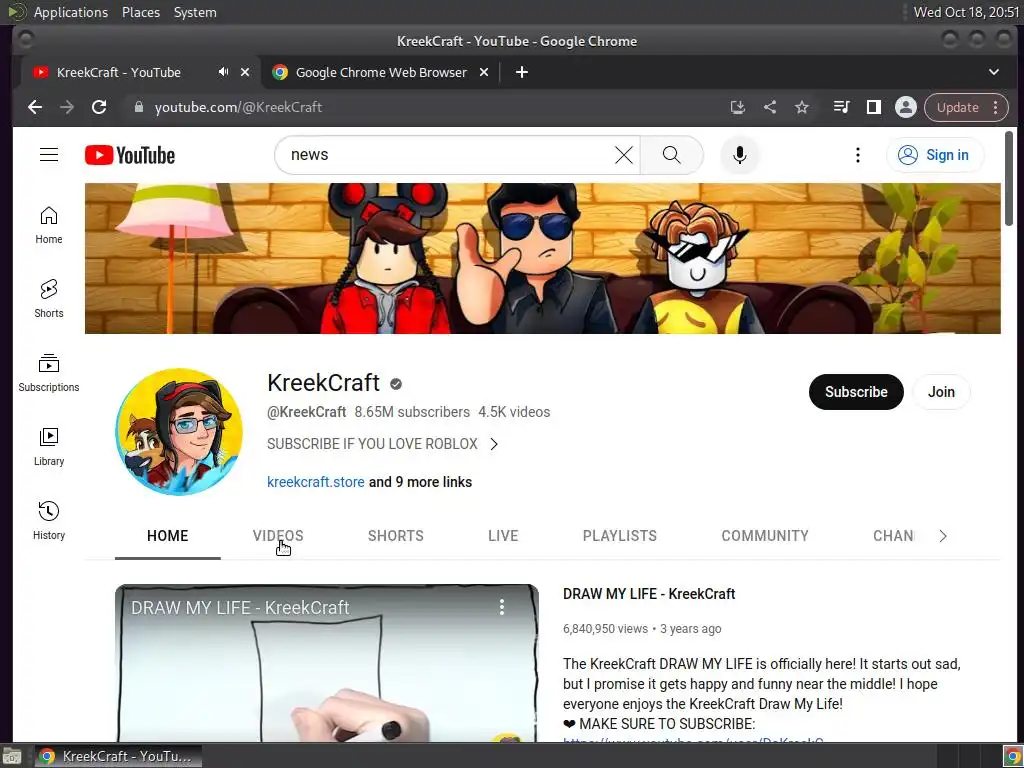Switch to the LIVE channel tab
This screenshot has height=768, width=1024.
coord(503,536)
